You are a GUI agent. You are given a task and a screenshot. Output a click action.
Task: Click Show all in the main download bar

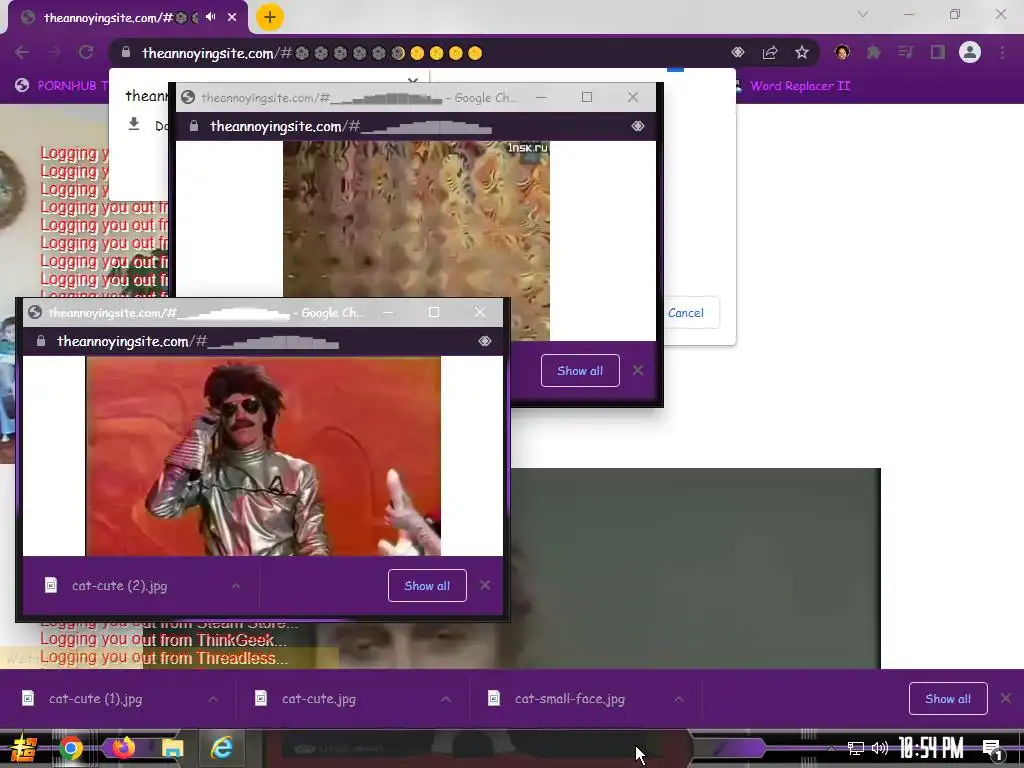[948, 699]
